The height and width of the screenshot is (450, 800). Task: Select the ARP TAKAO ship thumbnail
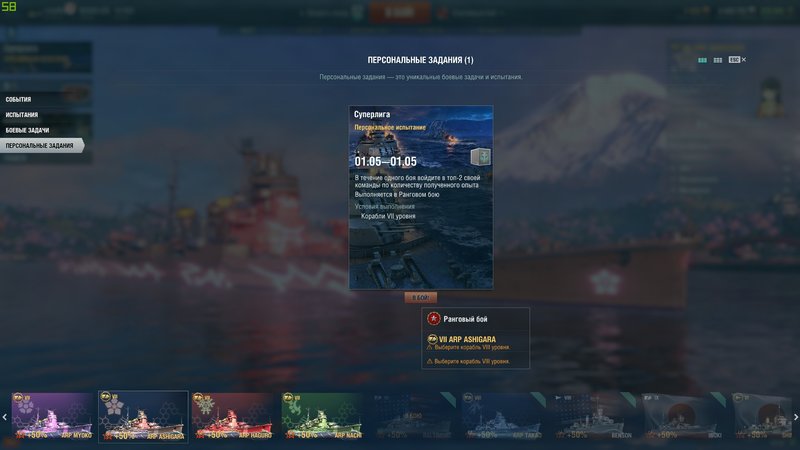[x=503, y=416]
